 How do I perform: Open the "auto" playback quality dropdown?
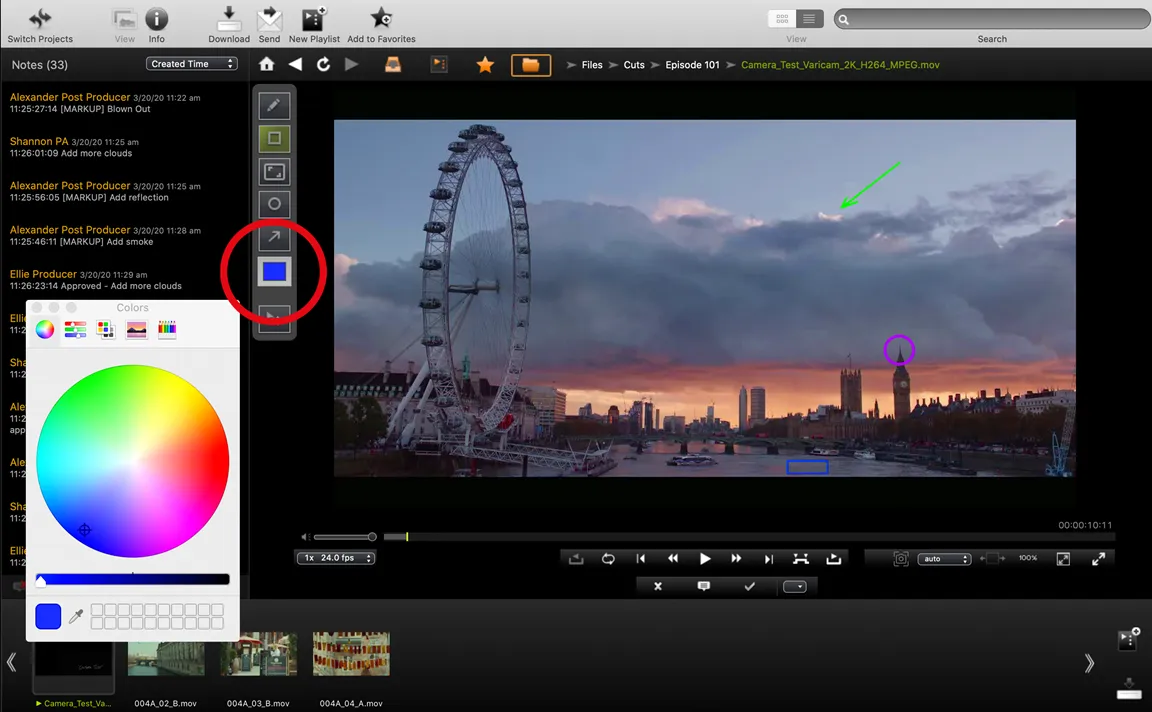944,559
